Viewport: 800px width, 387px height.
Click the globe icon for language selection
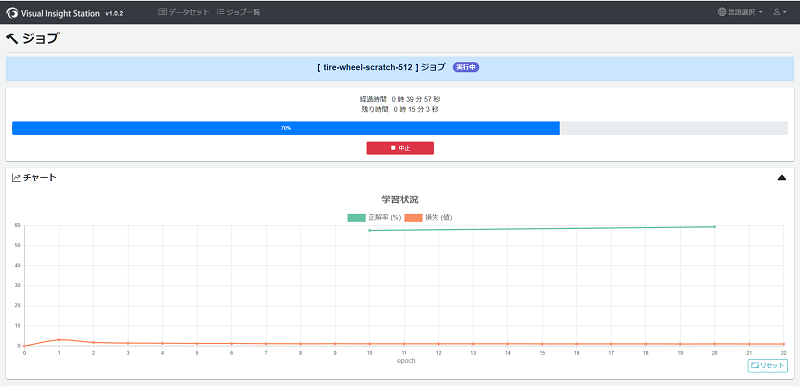pos(721,12)
